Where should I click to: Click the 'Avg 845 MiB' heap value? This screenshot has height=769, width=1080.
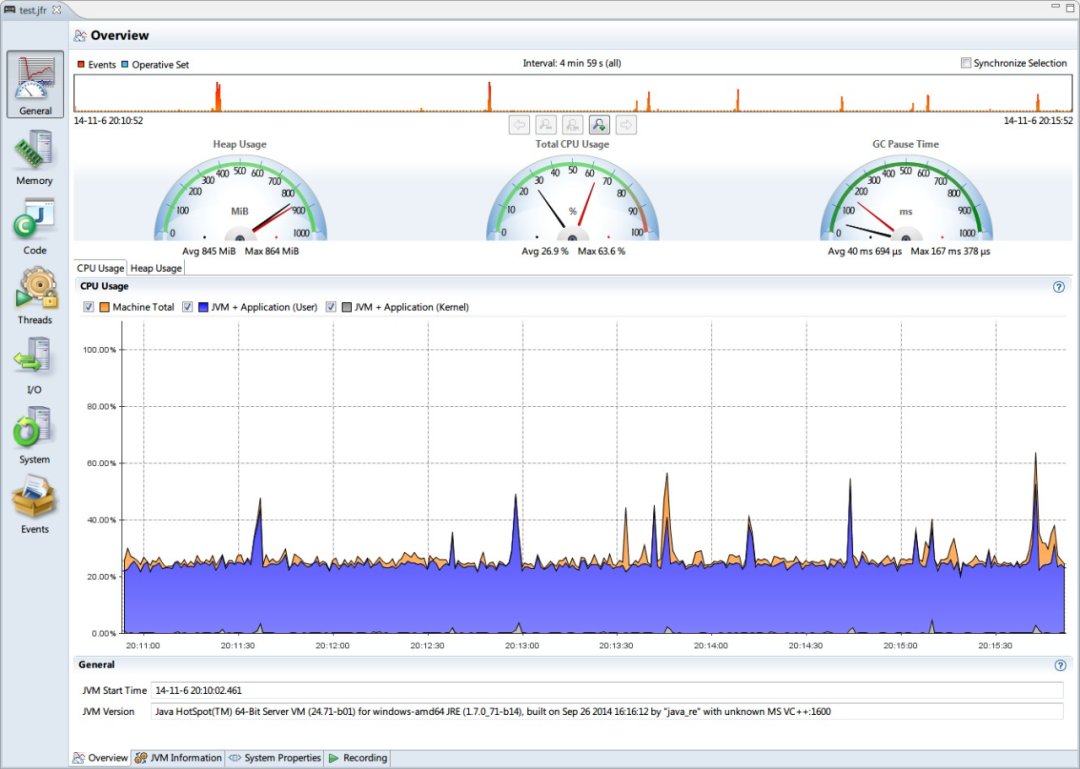tap(209, 252)
